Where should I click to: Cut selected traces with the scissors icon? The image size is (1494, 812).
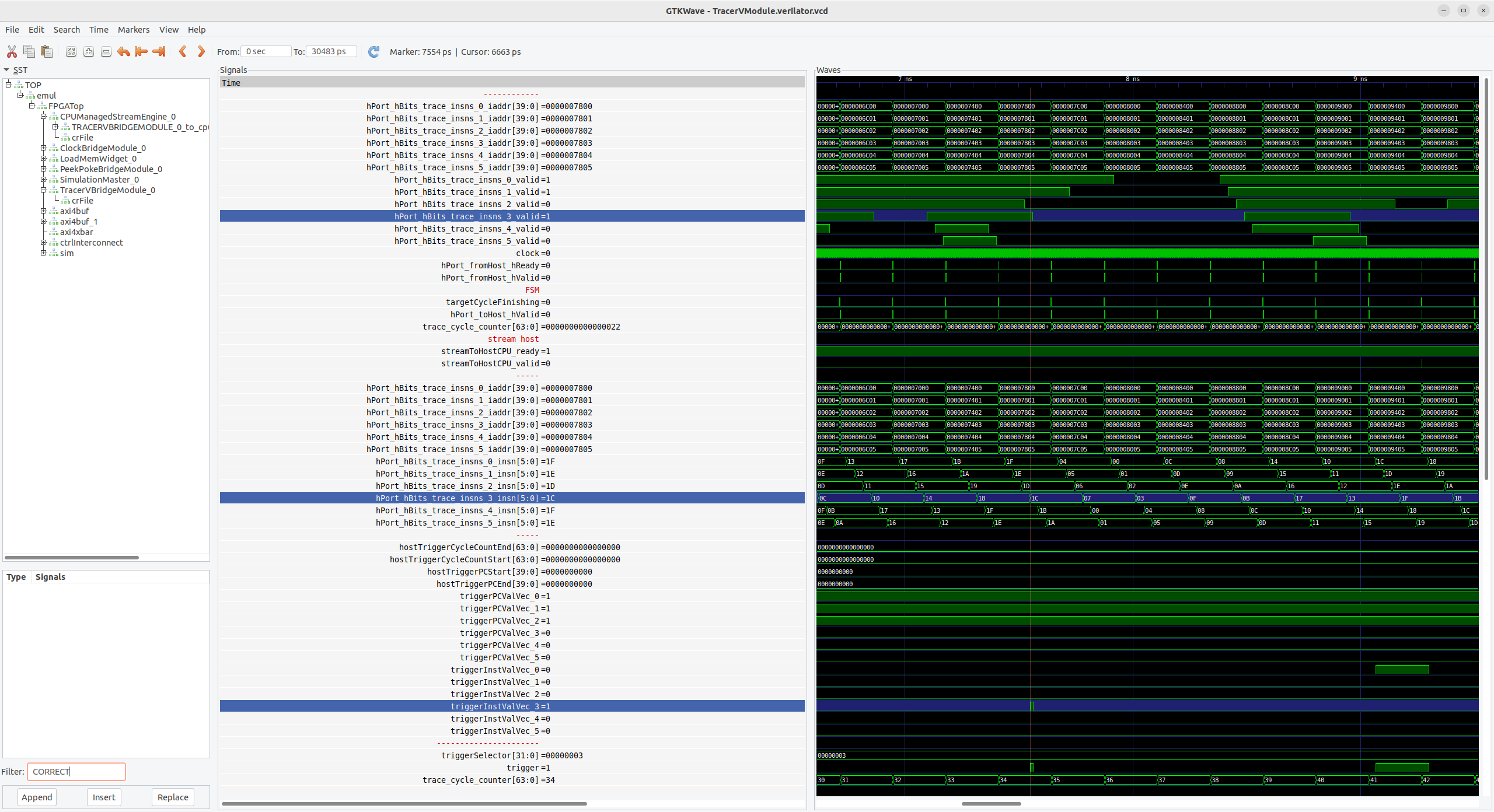pyautogui.click(x=12, y=51)
